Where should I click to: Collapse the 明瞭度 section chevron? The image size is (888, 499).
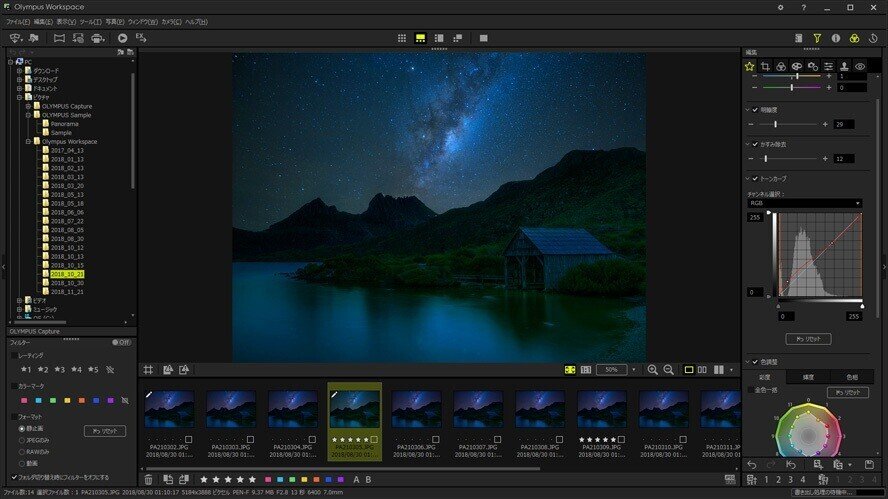pyautogui.click(x=747, y=110)
